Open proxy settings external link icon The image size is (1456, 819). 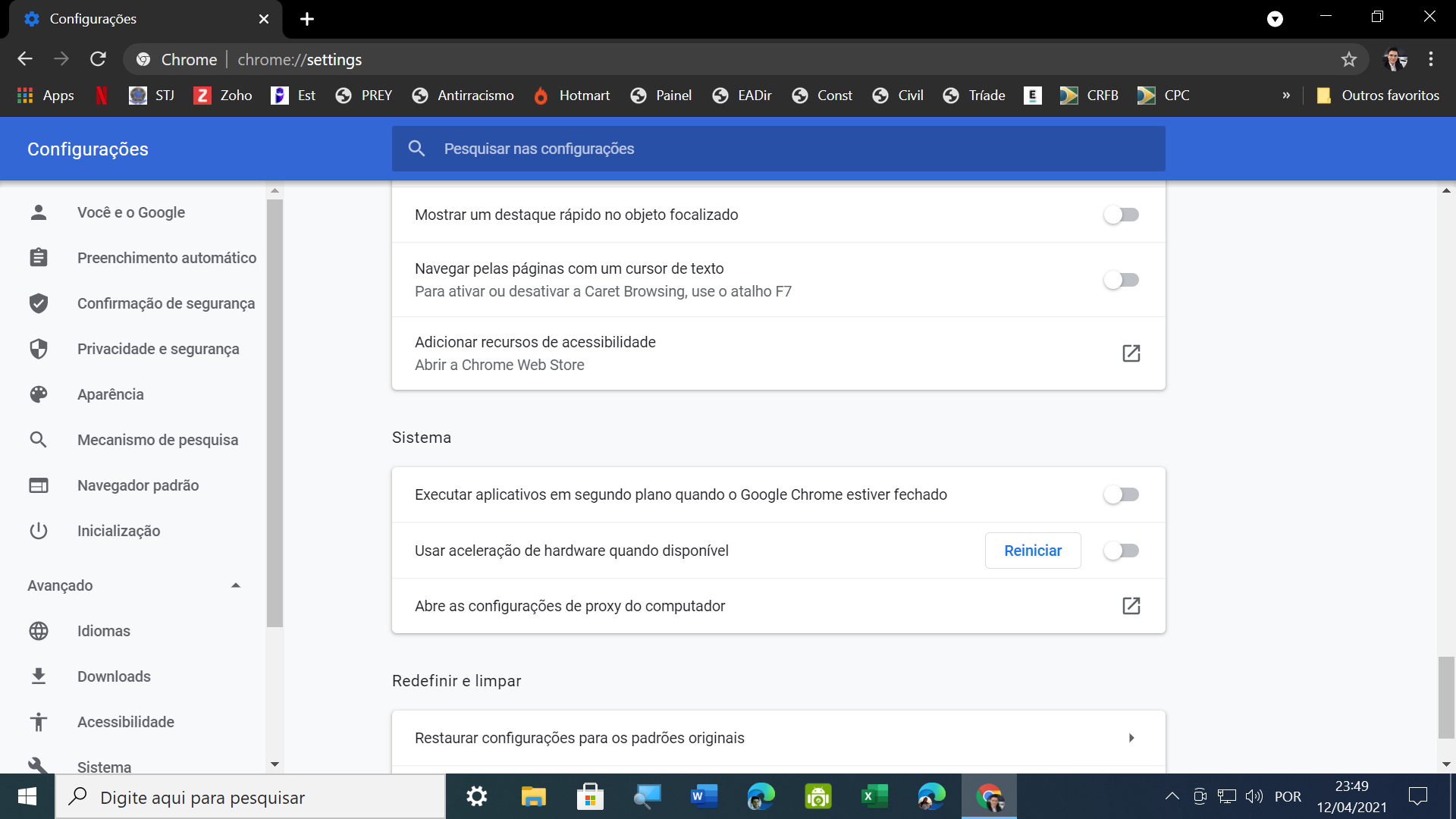1131,606
